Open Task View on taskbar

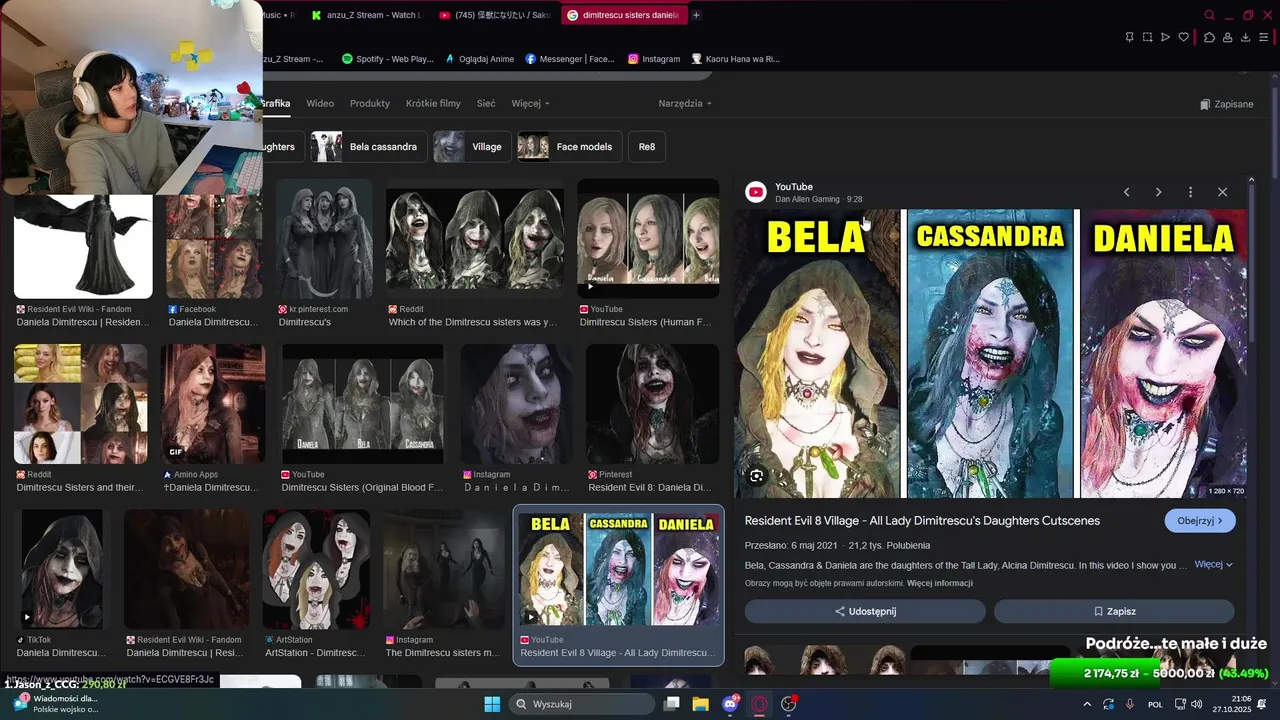[672, 704]
